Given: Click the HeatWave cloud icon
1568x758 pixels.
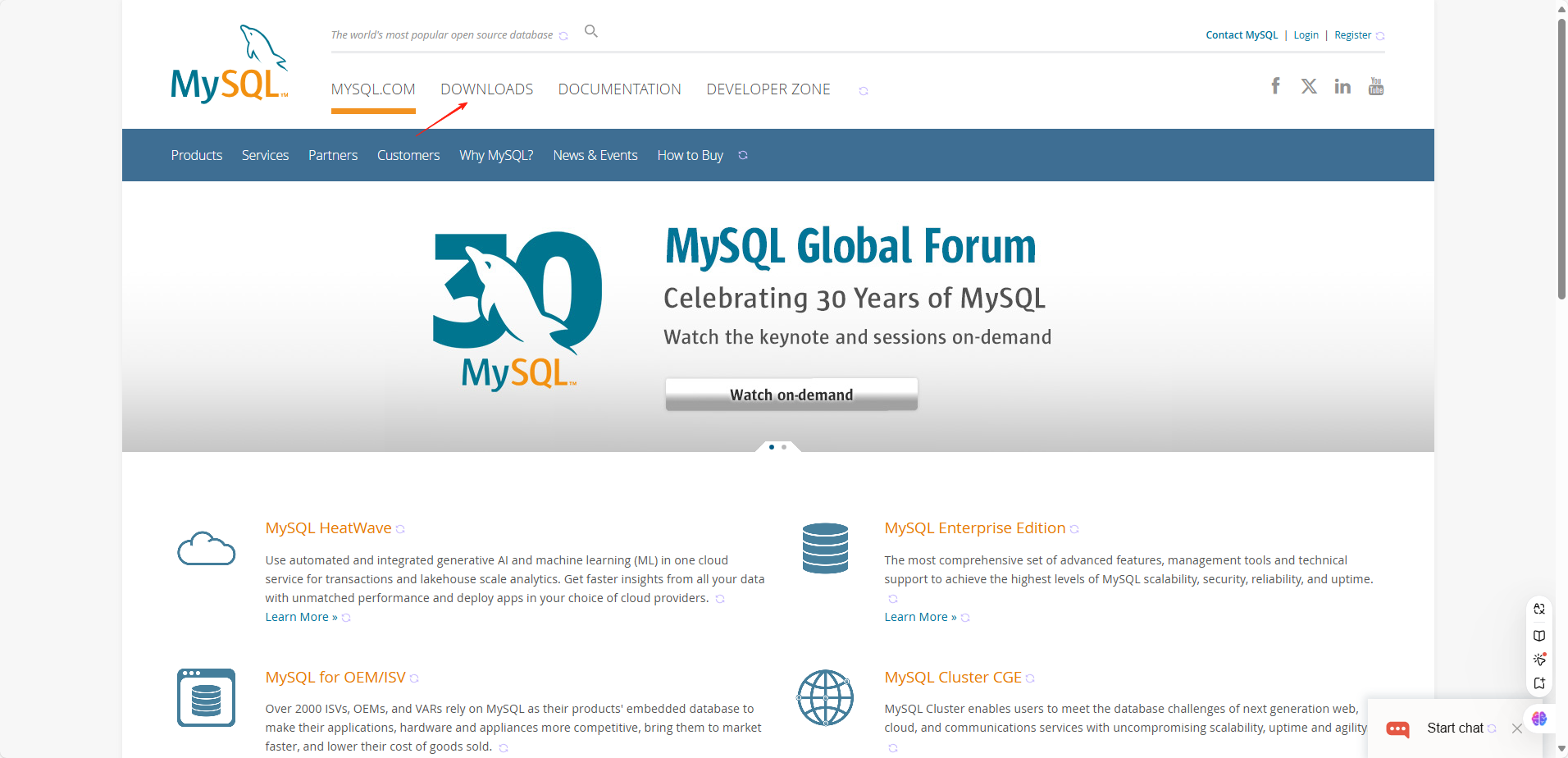Looking at the screenshot, I should pyautogui.click(x=206, y=548).
